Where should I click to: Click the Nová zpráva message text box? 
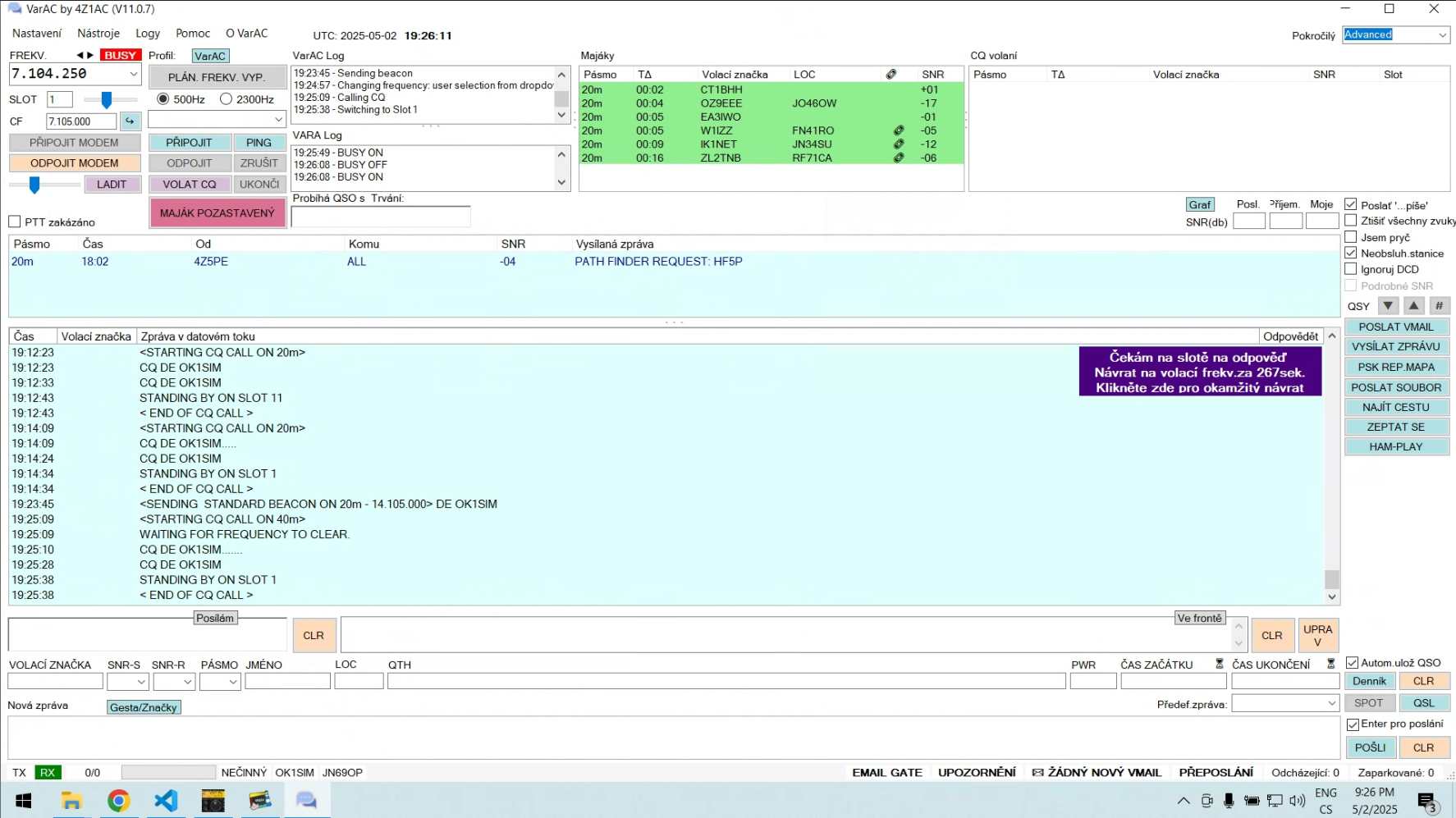pos(674,738)
